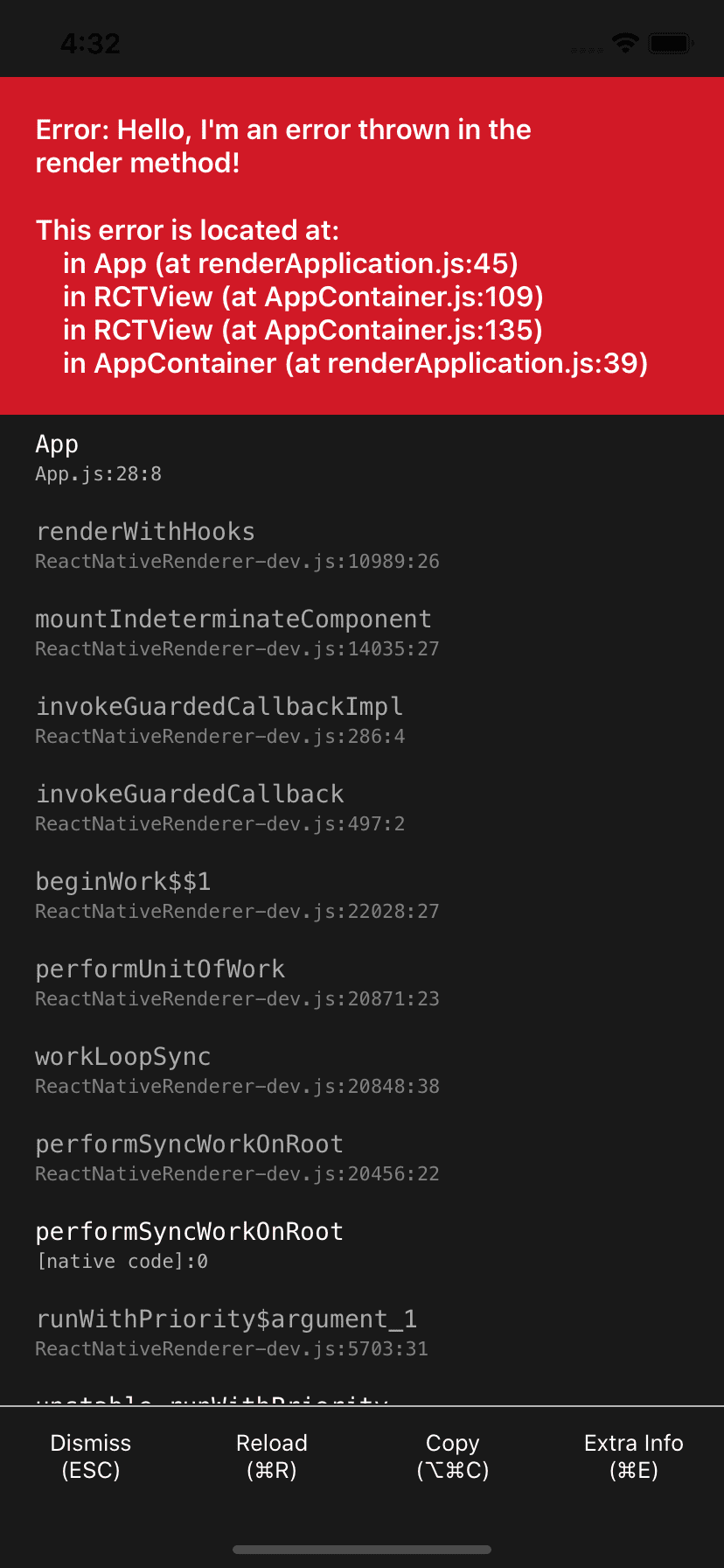Image resolution: width=724 pixels, height=1568 pixels.
Task: Tap the home indicator bar
Action: point(362,1549)
